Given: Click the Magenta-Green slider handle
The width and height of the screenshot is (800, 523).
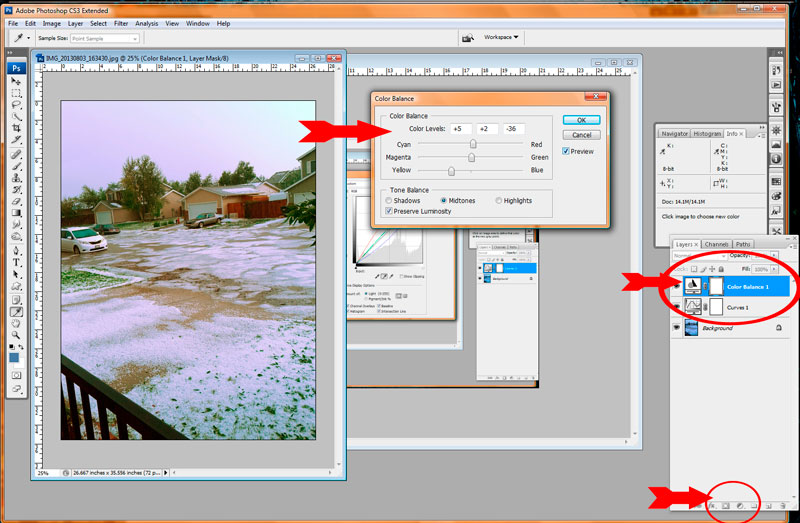Looking at the screenshot, I should (x=471, y=157).
